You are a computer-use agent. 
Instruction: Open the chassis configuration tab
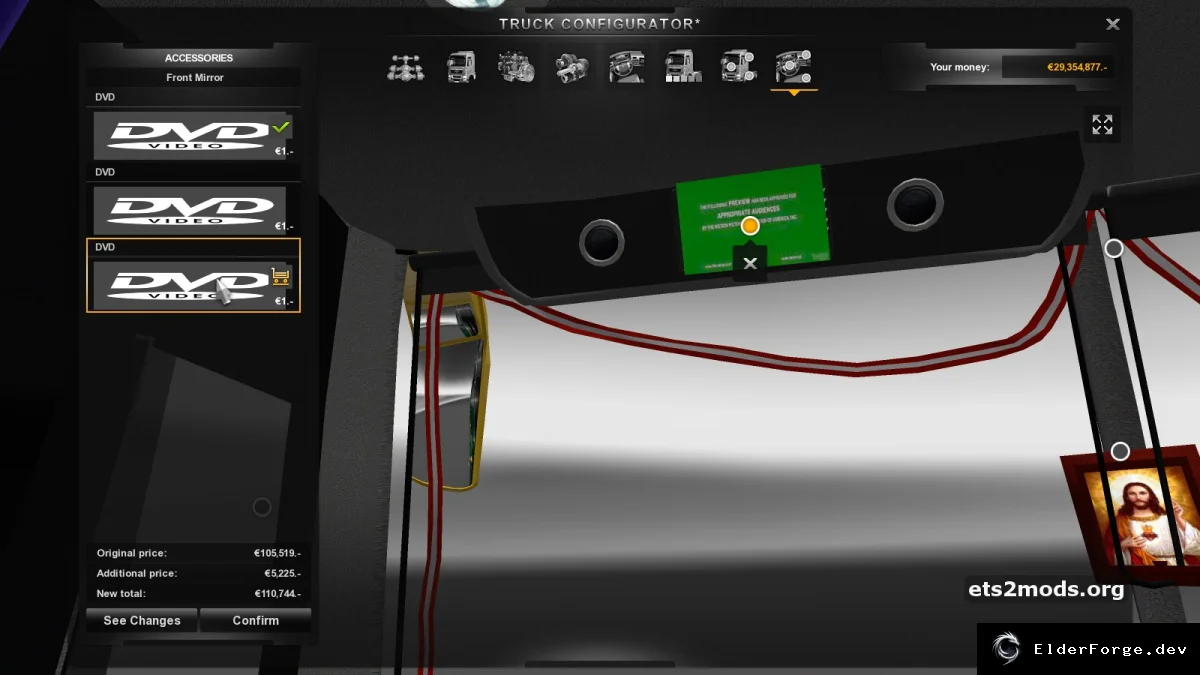point(405,68)
